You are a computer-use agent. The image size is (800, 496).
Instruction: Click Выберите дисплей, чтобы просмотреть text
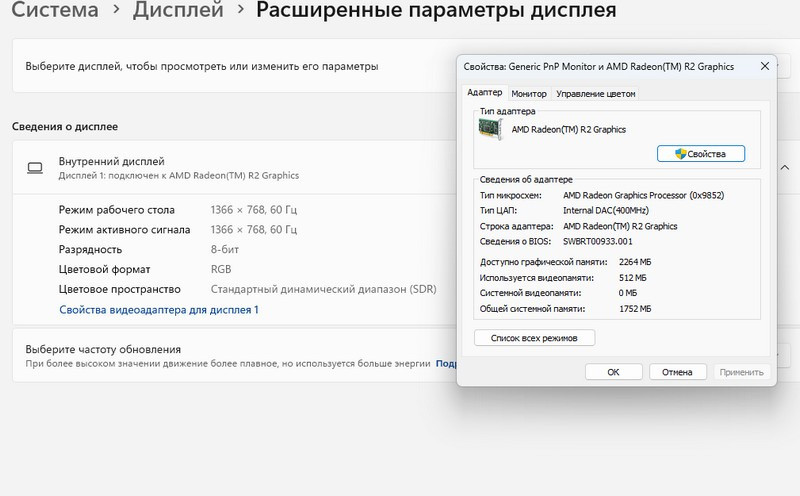pyautogui.click(x=202, y=66)
